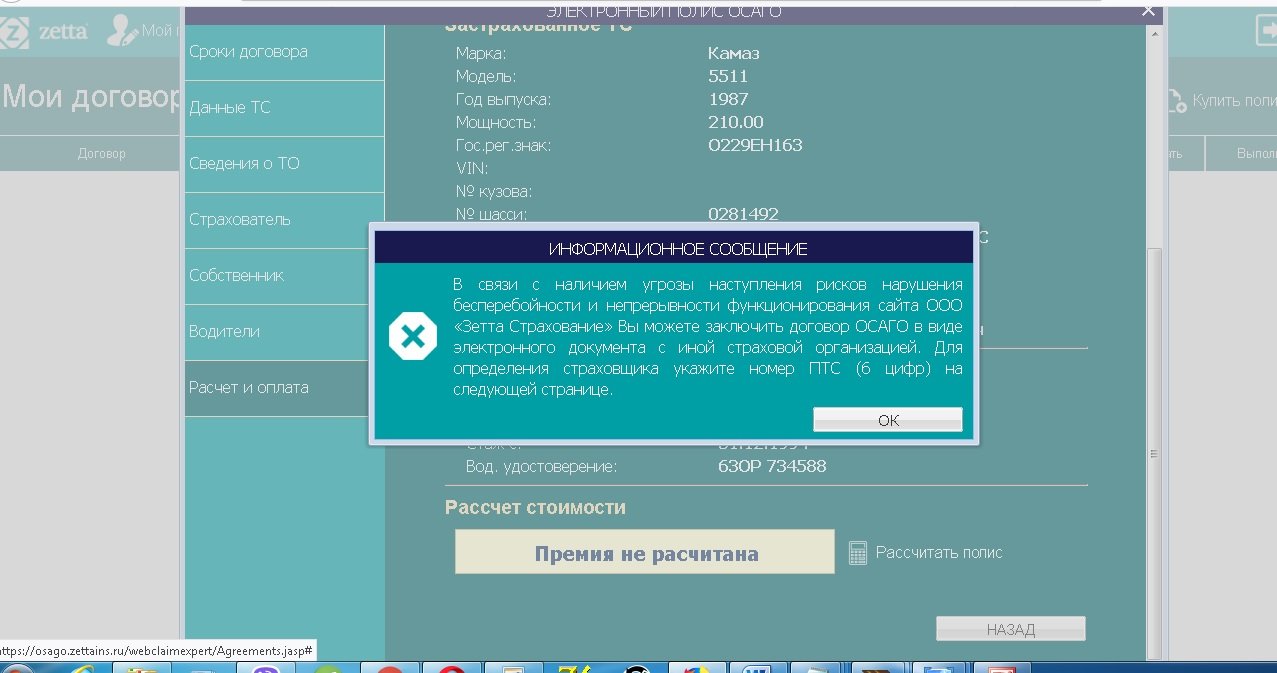Viewport: 1277px width, 673px height.
Task: Select the power value 210.00
Action: click(735, 122)
